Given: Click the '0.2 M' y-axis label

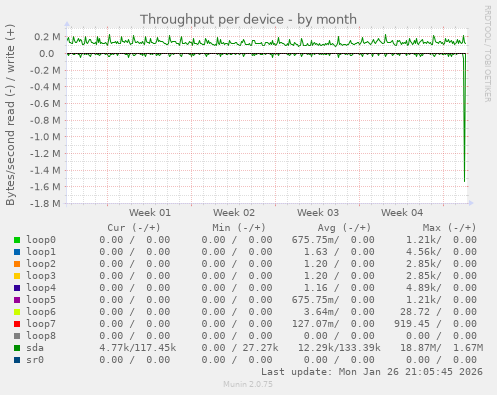Looking at the screenshot, I should coord(47,37).
